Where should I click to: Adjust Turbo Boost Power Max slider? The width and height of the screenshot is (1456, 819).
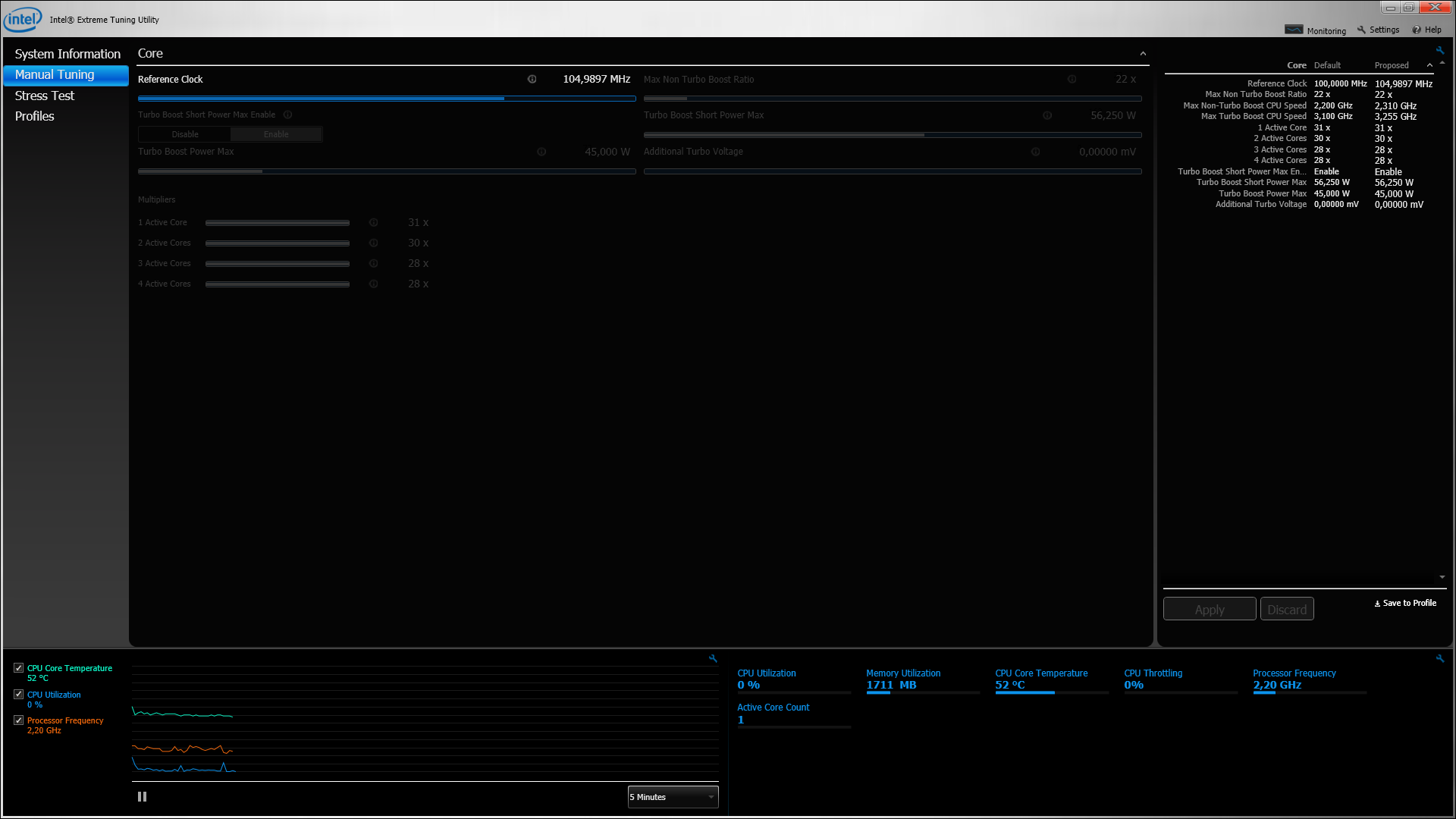[x=387, y=171]
